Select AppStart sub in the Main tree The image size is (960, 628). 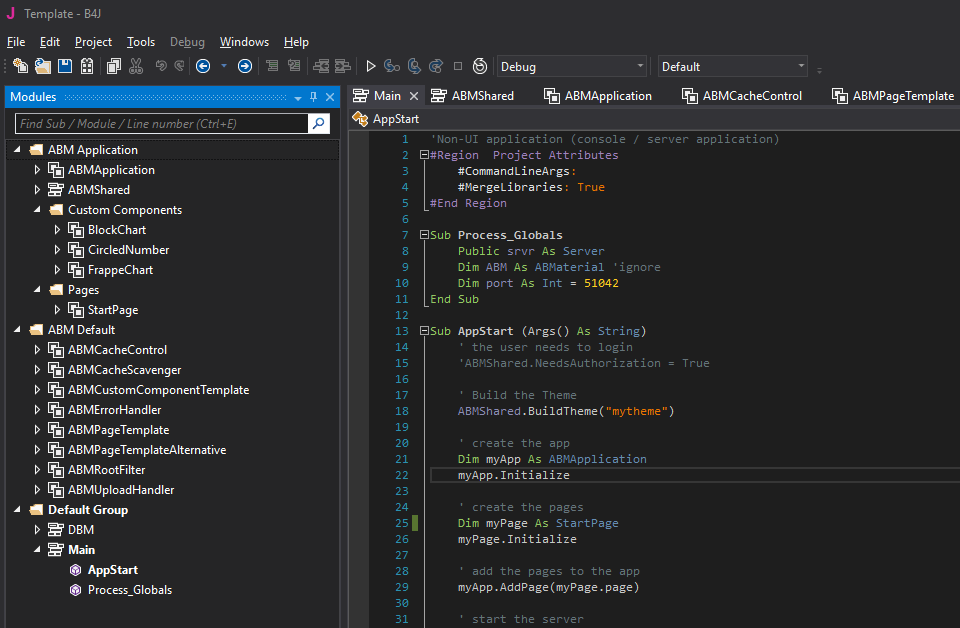[x=113, y=570]
